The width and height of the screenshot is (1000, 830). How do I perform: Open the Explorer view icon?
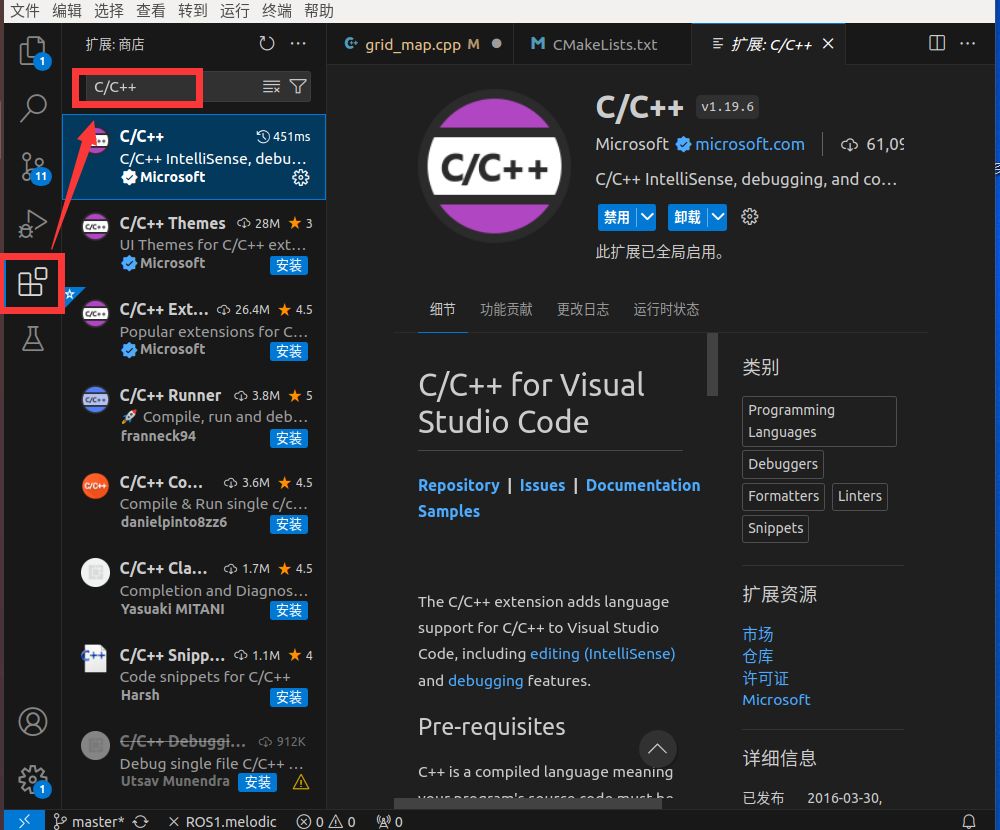pyautogui.click(x=33, y=51)
